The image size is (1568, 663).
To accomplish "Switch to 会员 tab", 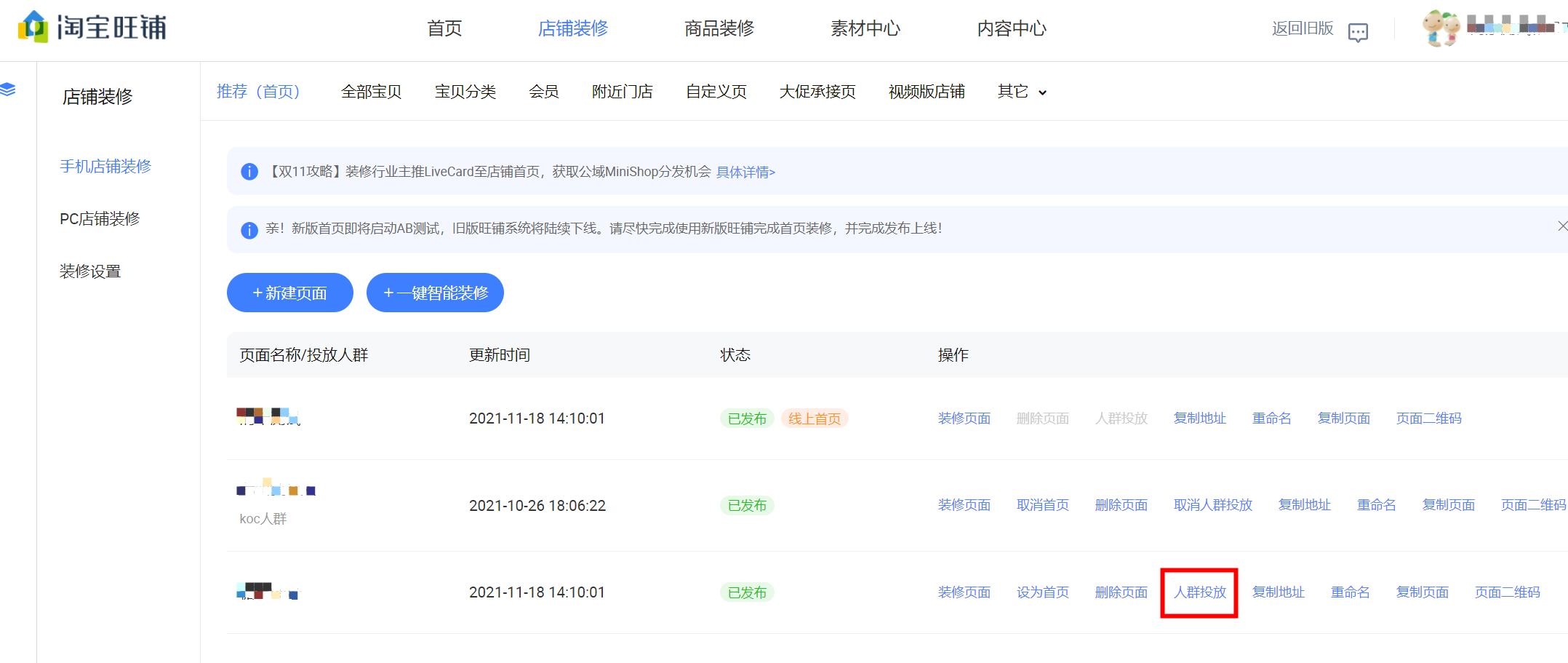I will point(544,92).
